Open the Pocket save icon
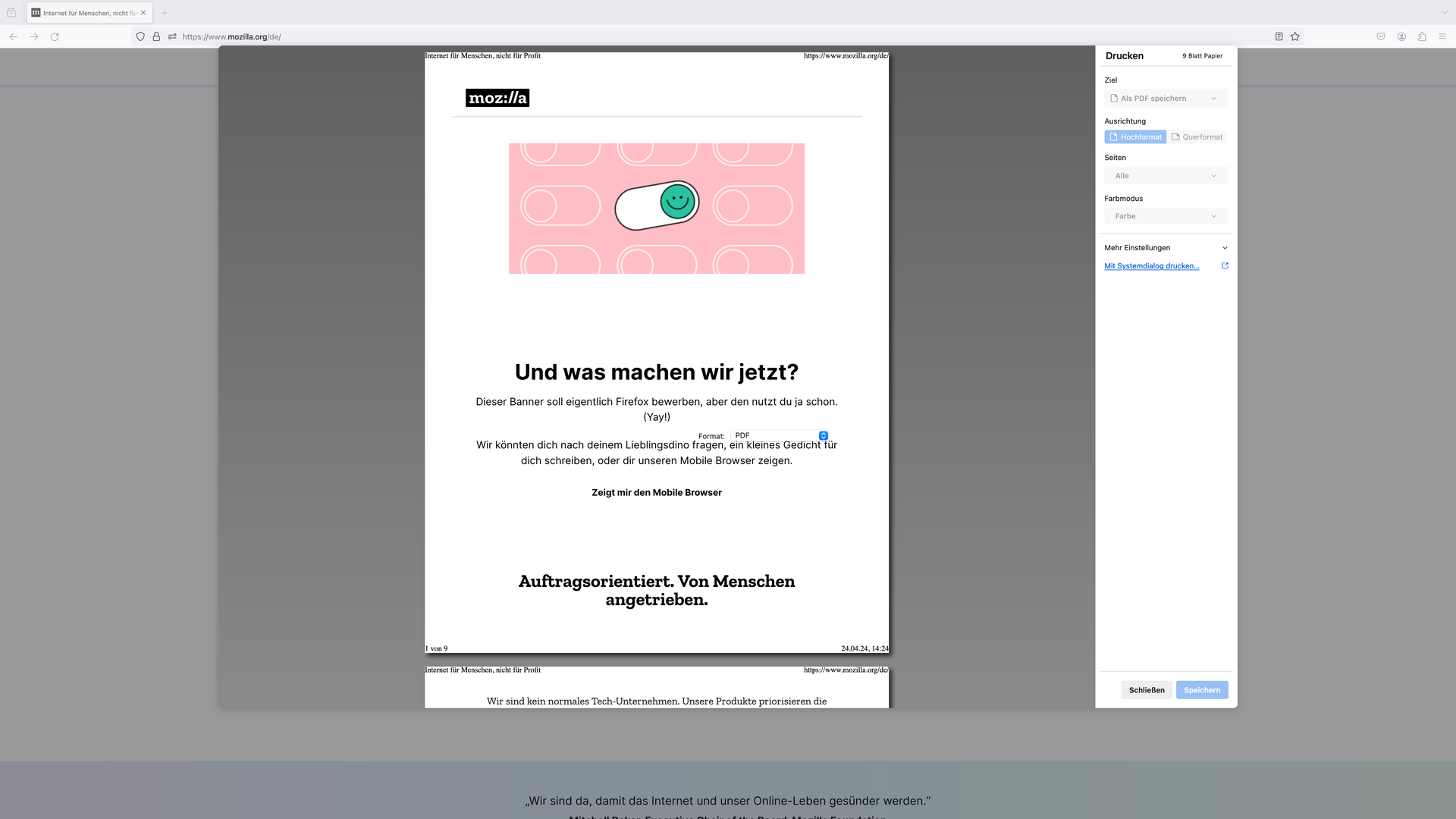This screenshot has width=1456, height=819. pos(1381,36)
